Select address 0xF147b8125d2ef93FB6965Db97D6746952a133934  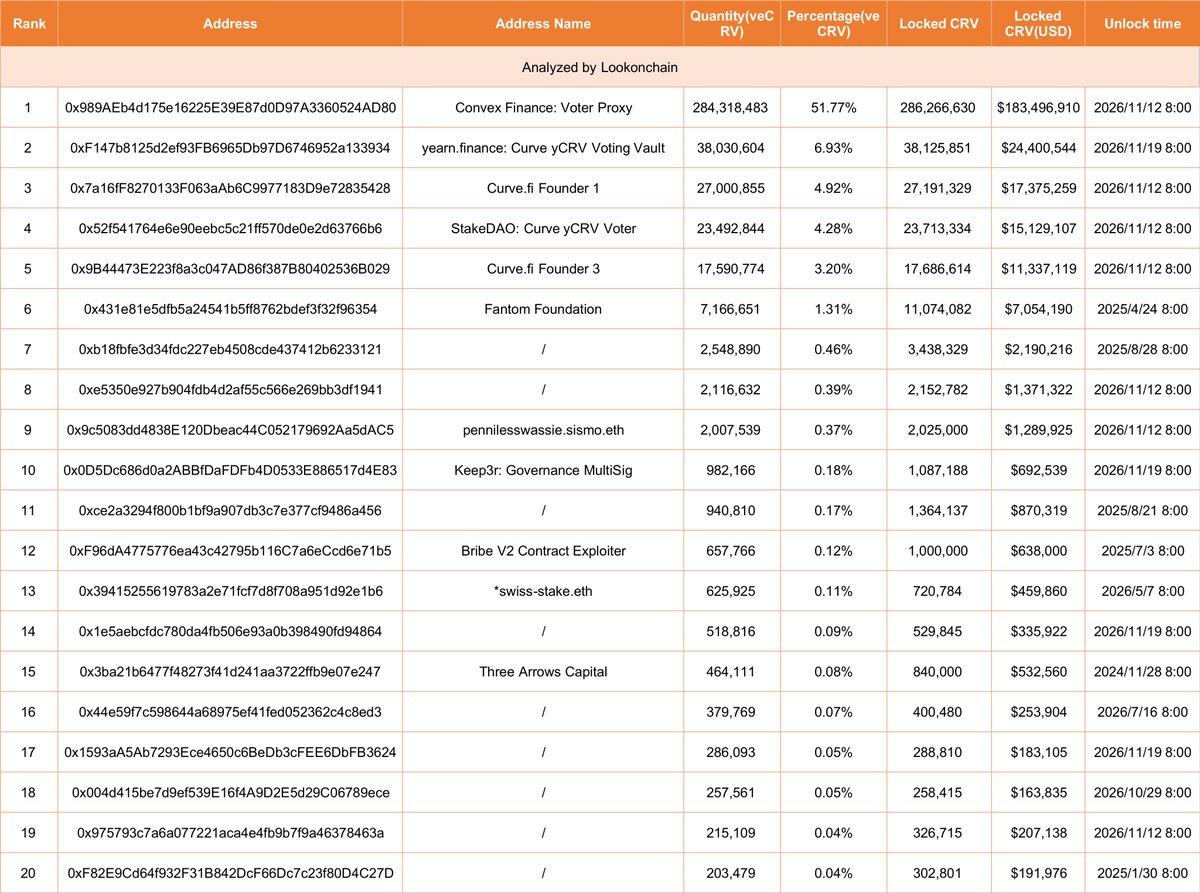pos(230,148)
